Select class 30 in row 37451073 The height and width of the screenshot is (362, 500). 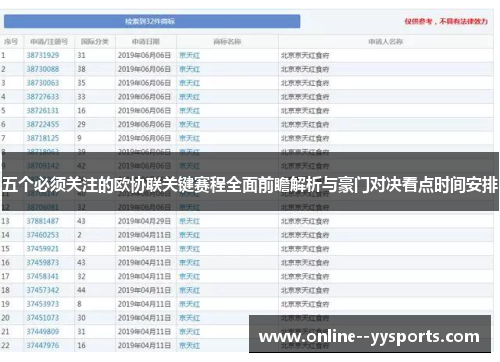coord(81,318)
